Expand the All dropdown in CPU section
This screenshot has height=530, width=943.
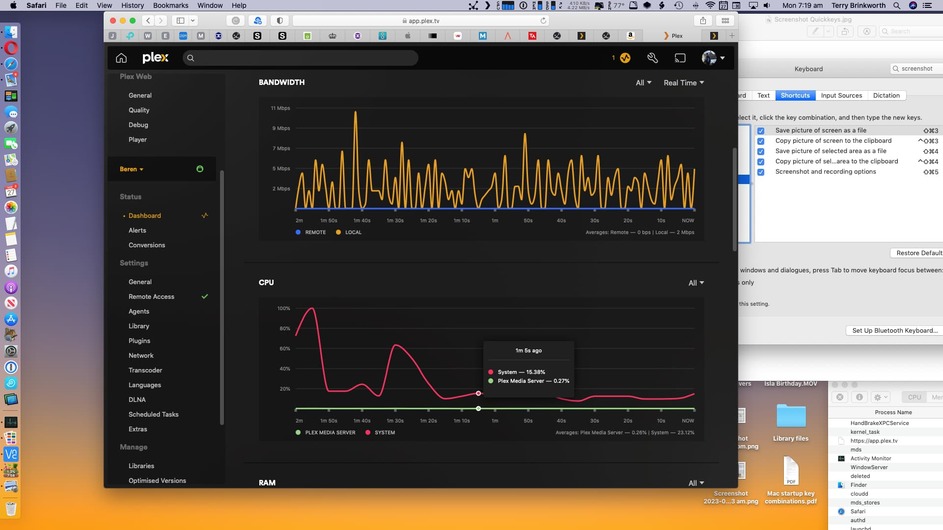pyautogui.click(x=696, y=283)
